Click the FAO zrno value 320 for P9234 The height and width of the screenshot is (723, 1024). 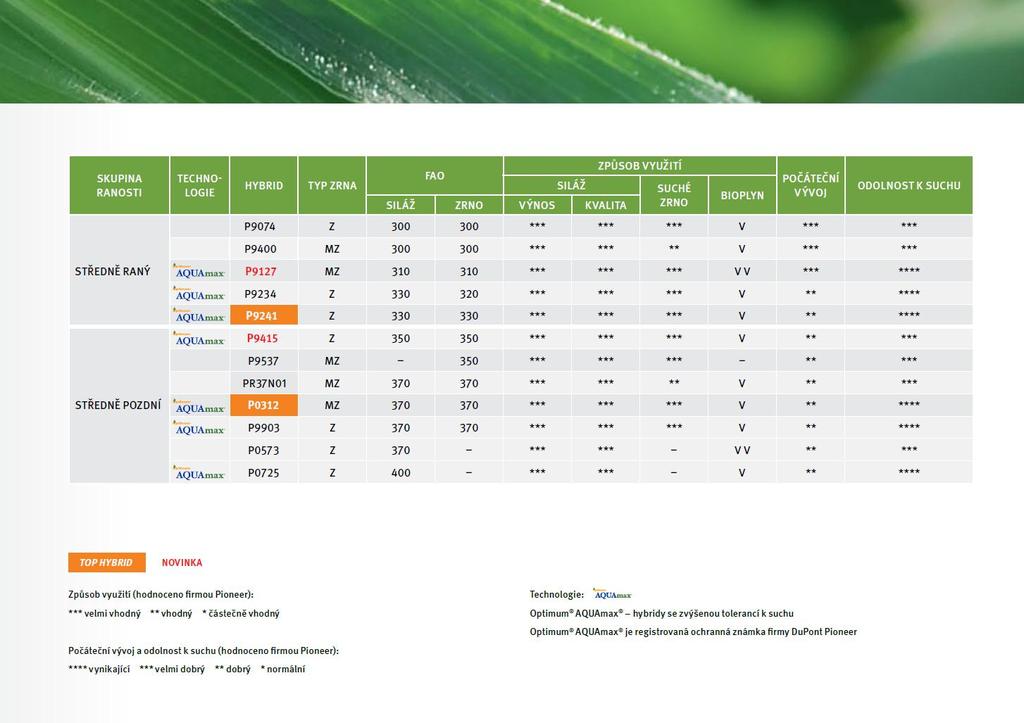(x=469, y=294)
